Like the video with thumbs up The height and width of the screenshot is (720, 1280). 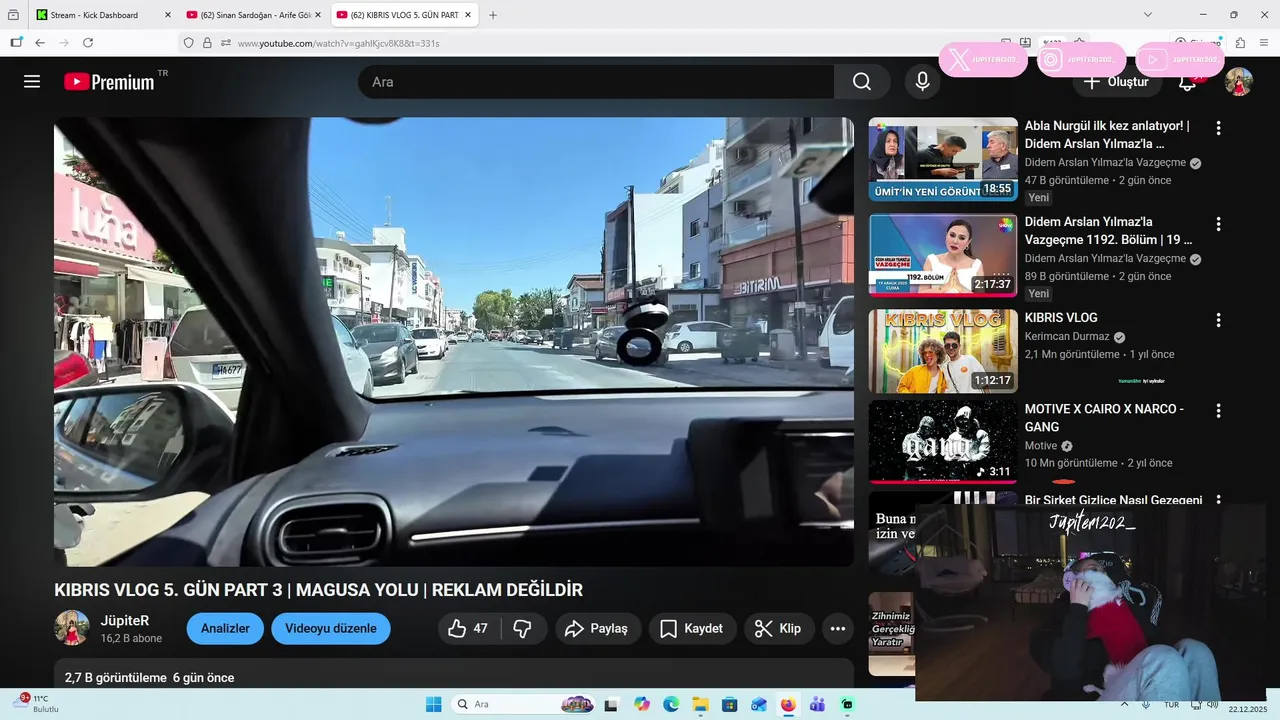point(469,629)
